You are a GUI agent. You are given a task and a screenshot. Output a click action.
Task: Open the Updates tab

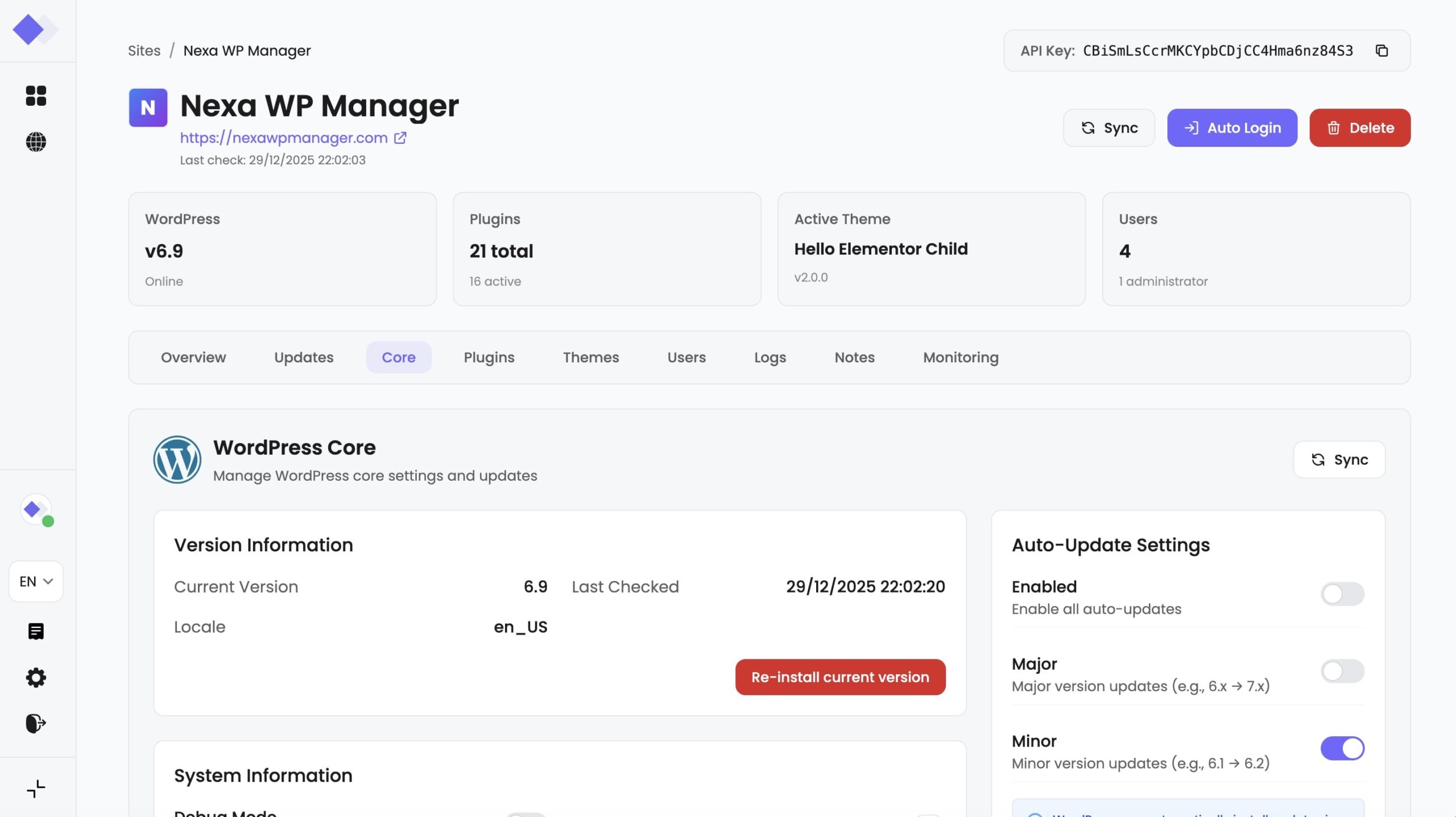(x=304, y=357)
